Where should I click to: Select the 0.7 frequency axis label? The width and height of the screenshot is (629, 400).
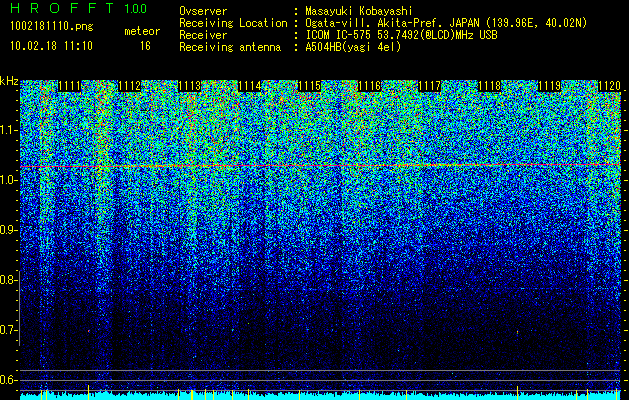click(x=7, y=330)
